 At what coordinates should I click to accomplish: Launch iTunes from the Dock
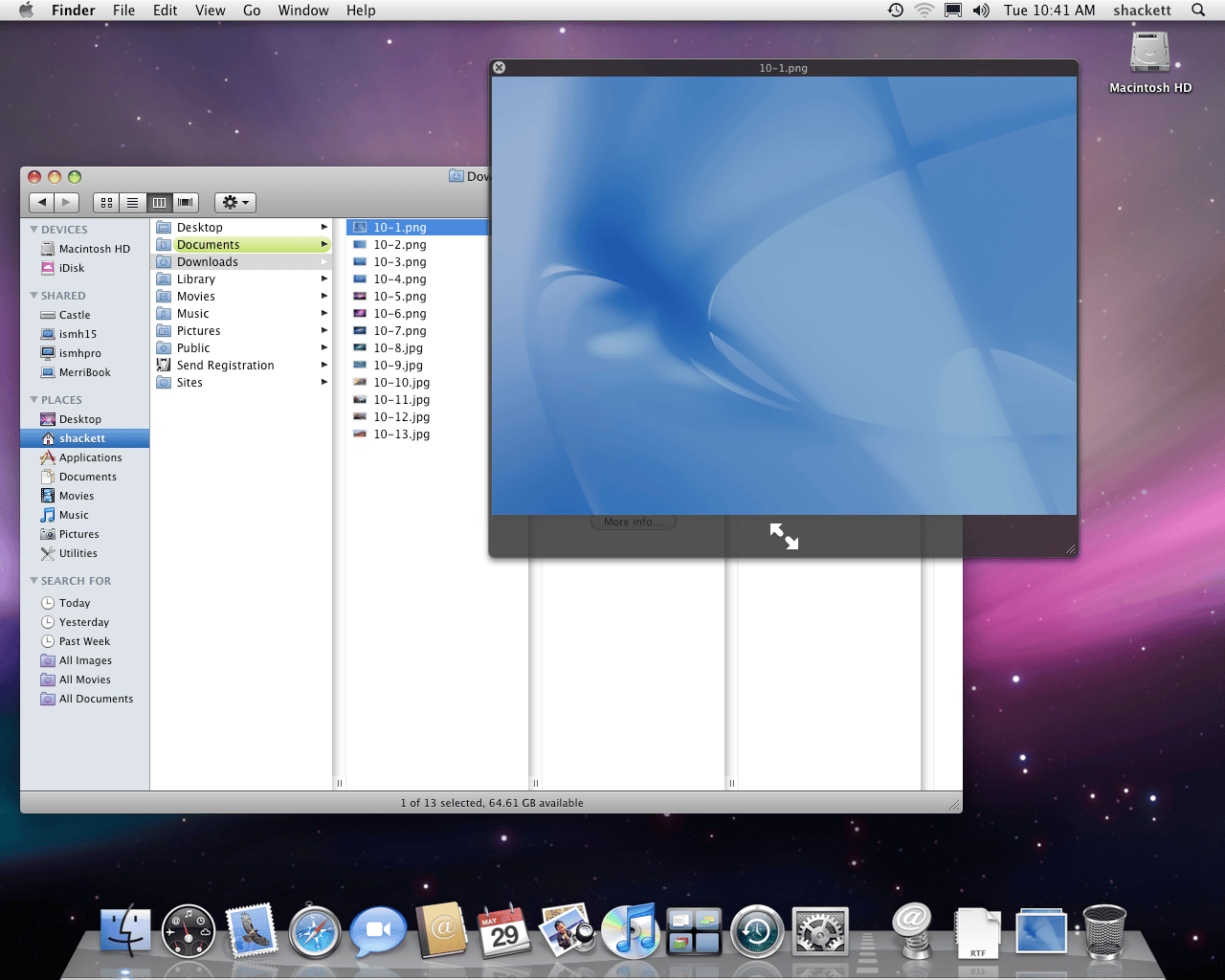click(x=631, y=931)
